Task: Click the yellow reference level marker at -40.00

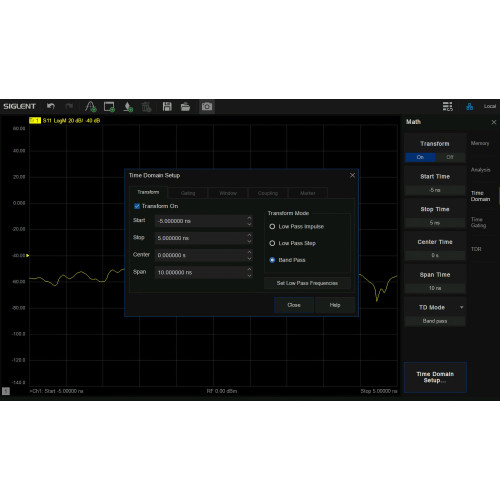Action: point(28,255)
